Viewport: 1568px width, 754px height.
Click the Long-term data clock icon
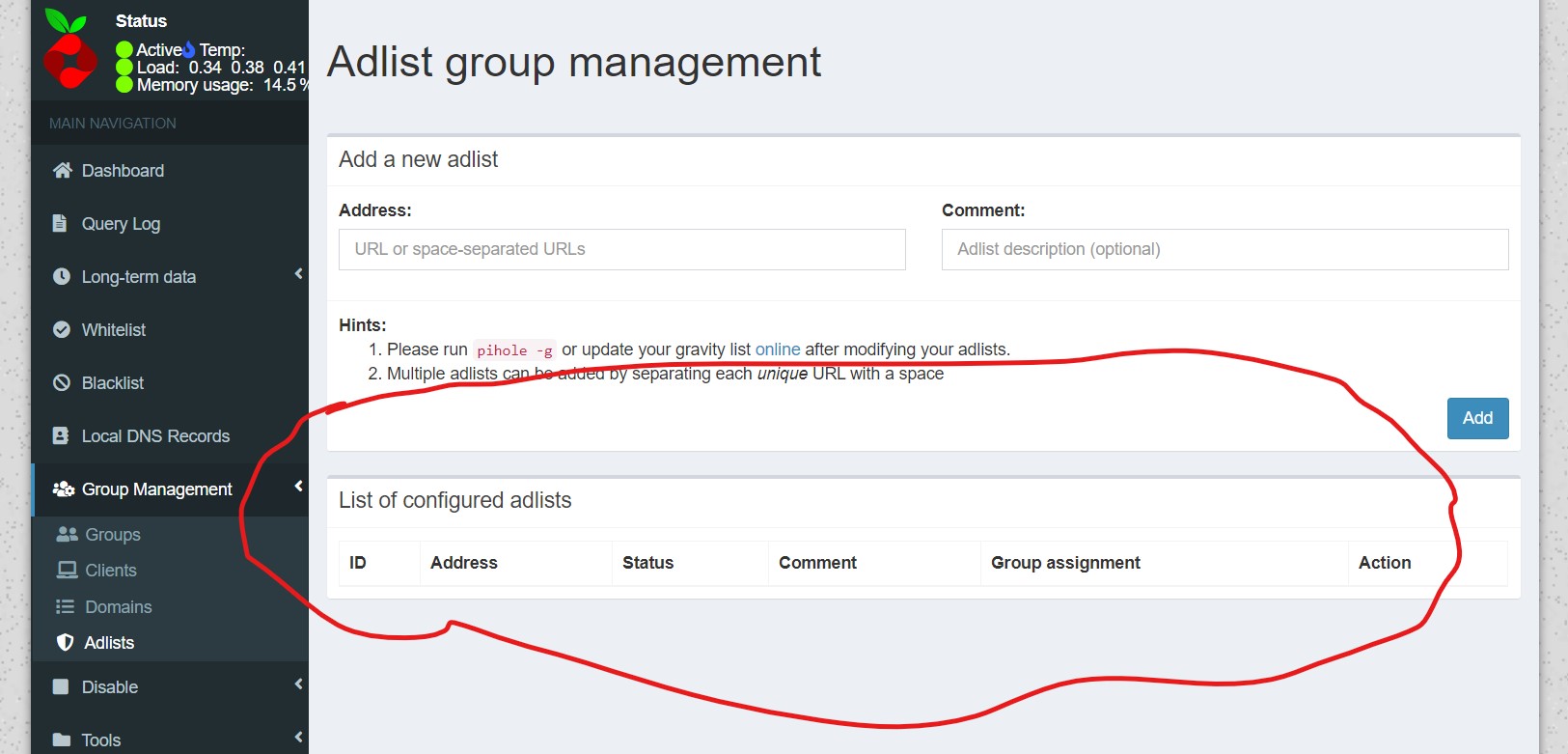tap(62, 277)
